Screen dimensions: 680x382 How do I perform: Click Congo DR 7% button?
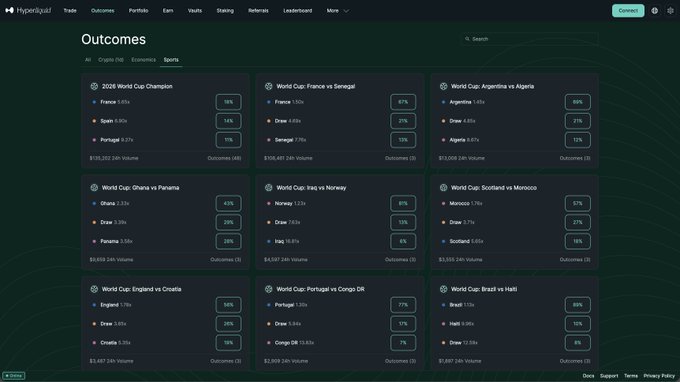(403, 343)
